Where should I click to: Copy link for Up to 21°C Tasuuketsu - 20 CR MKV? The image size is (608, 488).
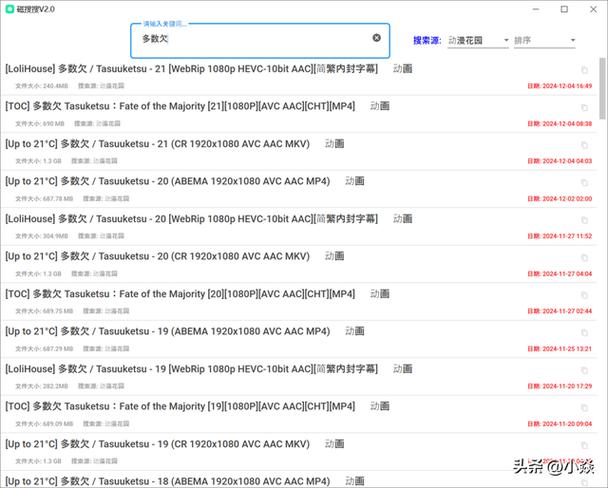[x=584, y=258]
